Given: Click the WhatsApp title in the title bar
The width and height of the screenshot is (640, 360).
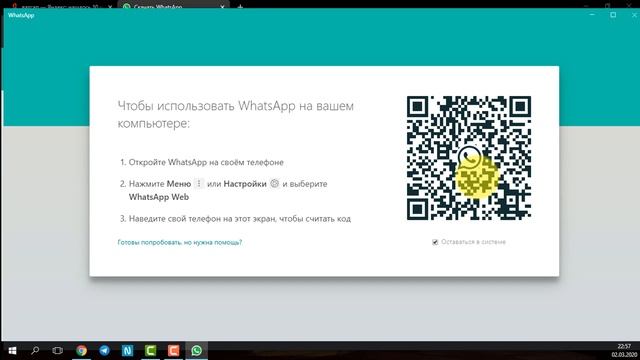Looking at the screenshot, I should (x=21, y=16).
